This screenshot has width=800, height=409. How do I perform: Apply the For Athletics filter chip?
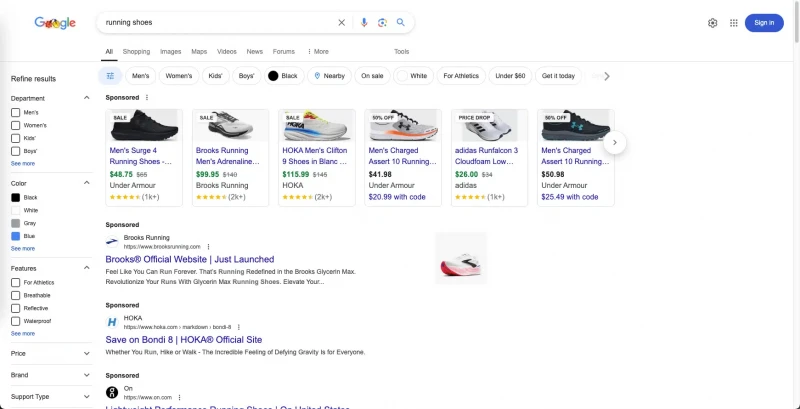[x=461, y=76]
